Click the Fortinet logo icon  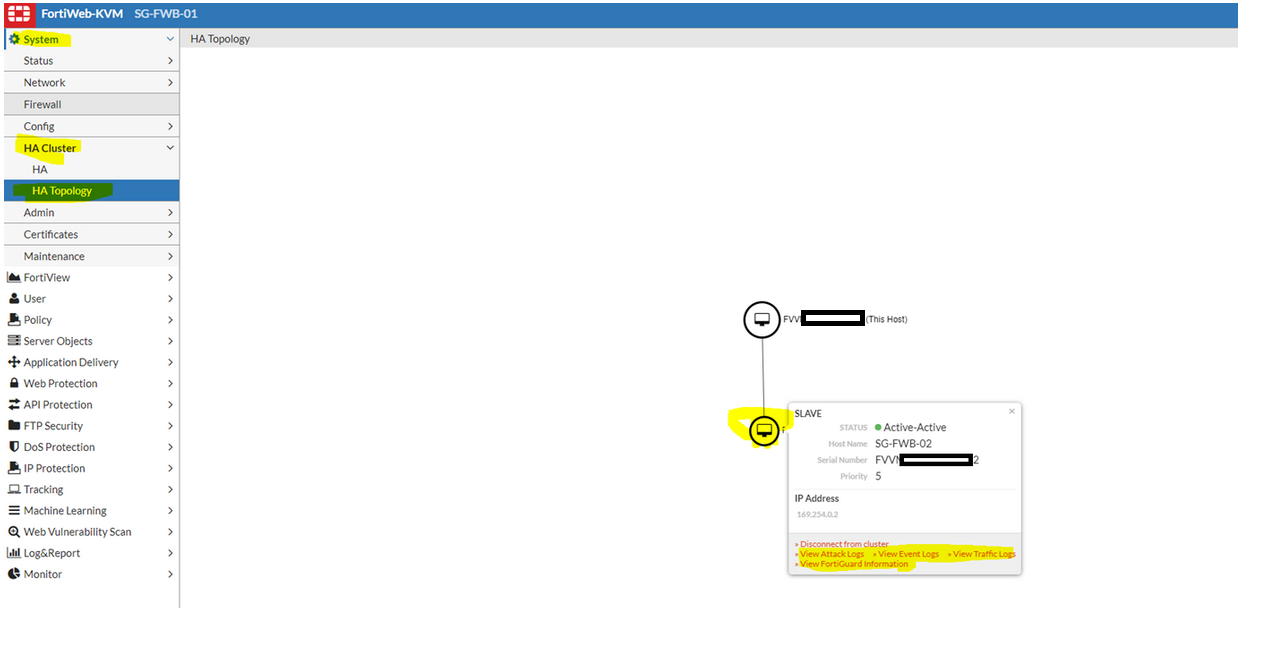[19, 14]
